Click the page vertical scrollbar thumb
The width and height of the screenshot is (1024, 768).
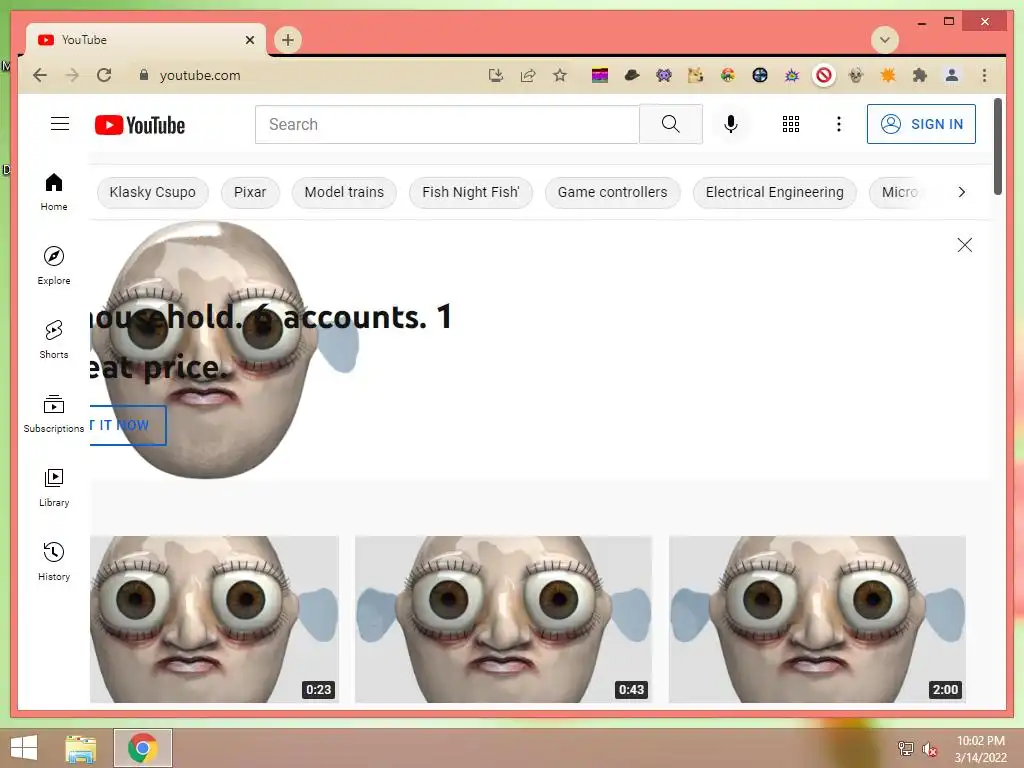(x=997, y=146)
